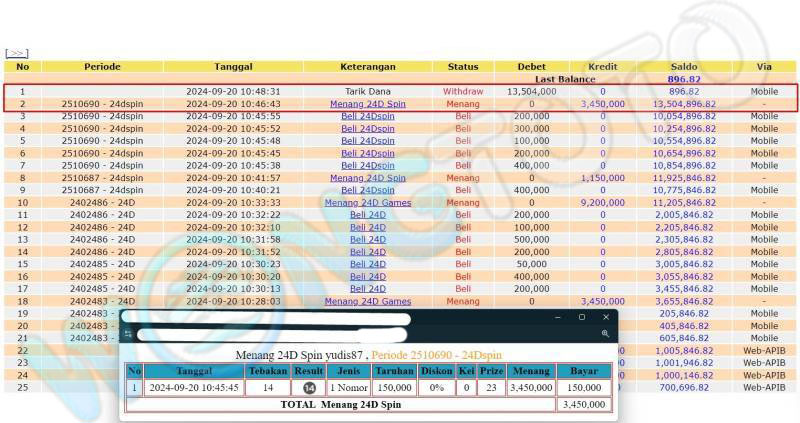Screen dimensions: 800x423
Task: Open Beli 24D link in row 17
Action: (x=367, y=289)
